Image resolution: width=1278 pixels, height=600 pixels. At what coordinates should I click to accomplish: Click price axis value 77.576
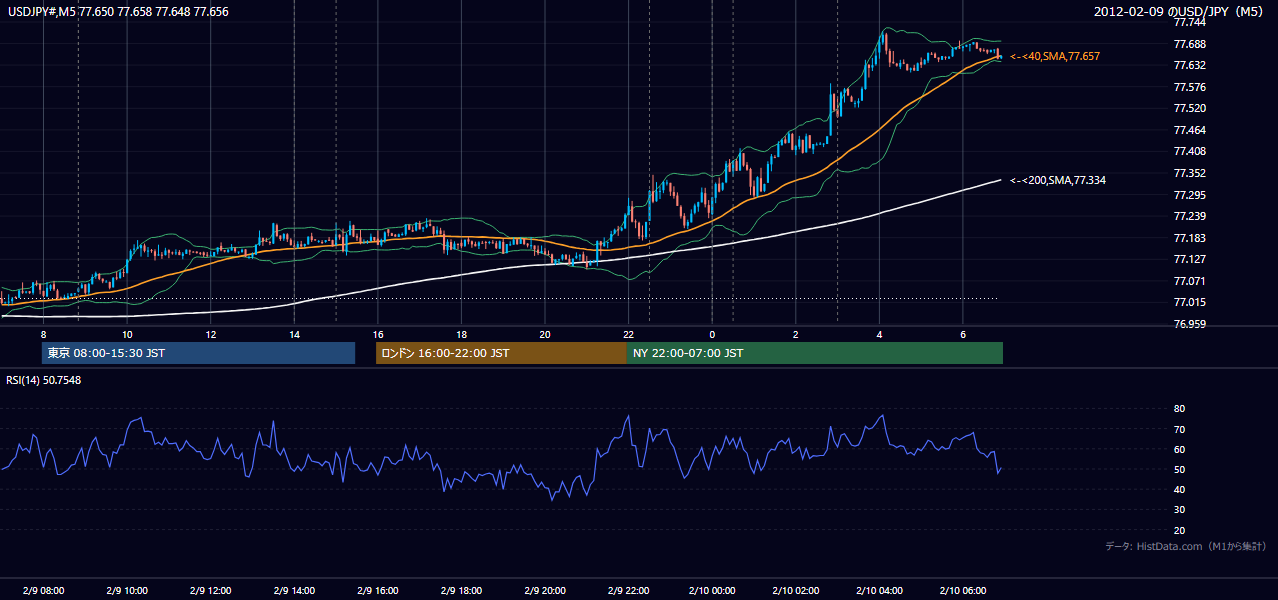tap(1190, 87)
